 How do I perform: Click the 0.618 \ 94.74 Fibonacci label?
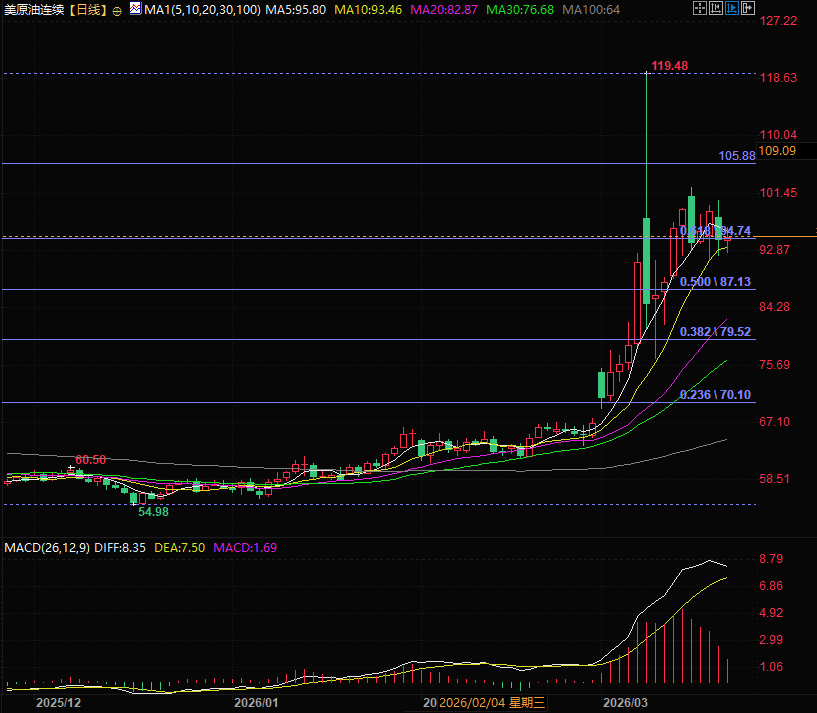(715, 231)
